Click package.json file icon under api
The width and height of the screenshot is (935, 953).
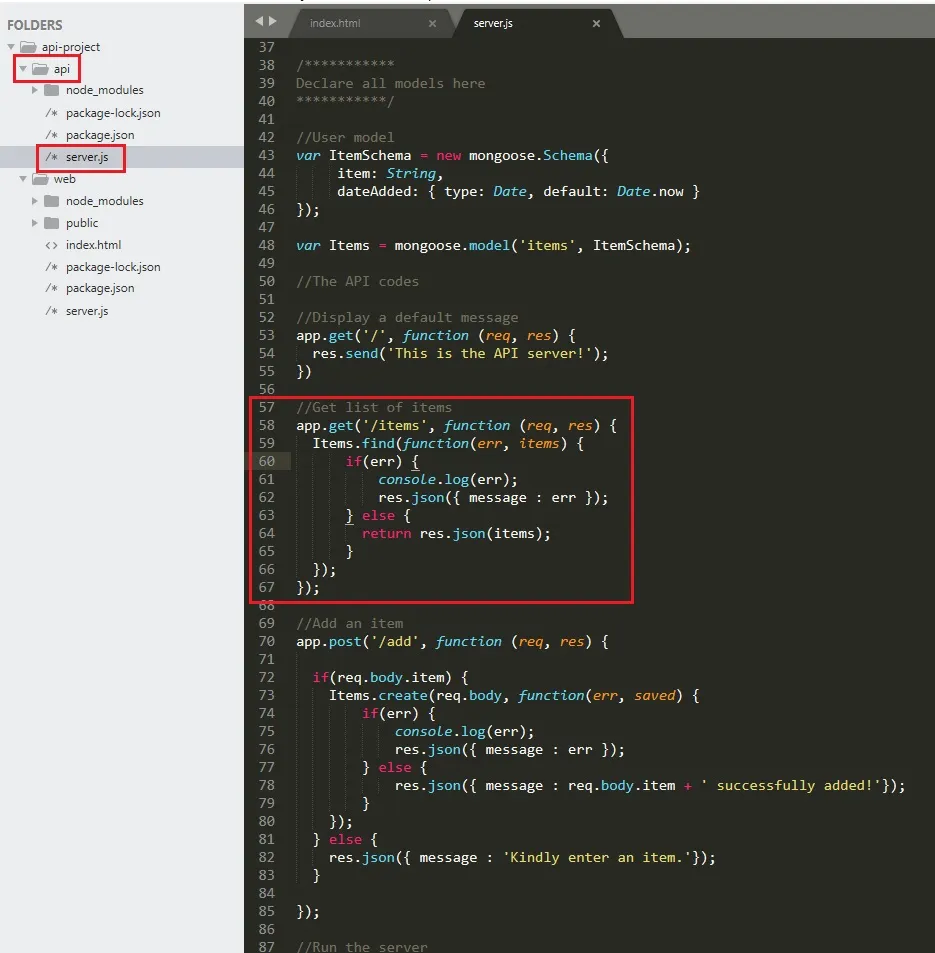(52, 135)
